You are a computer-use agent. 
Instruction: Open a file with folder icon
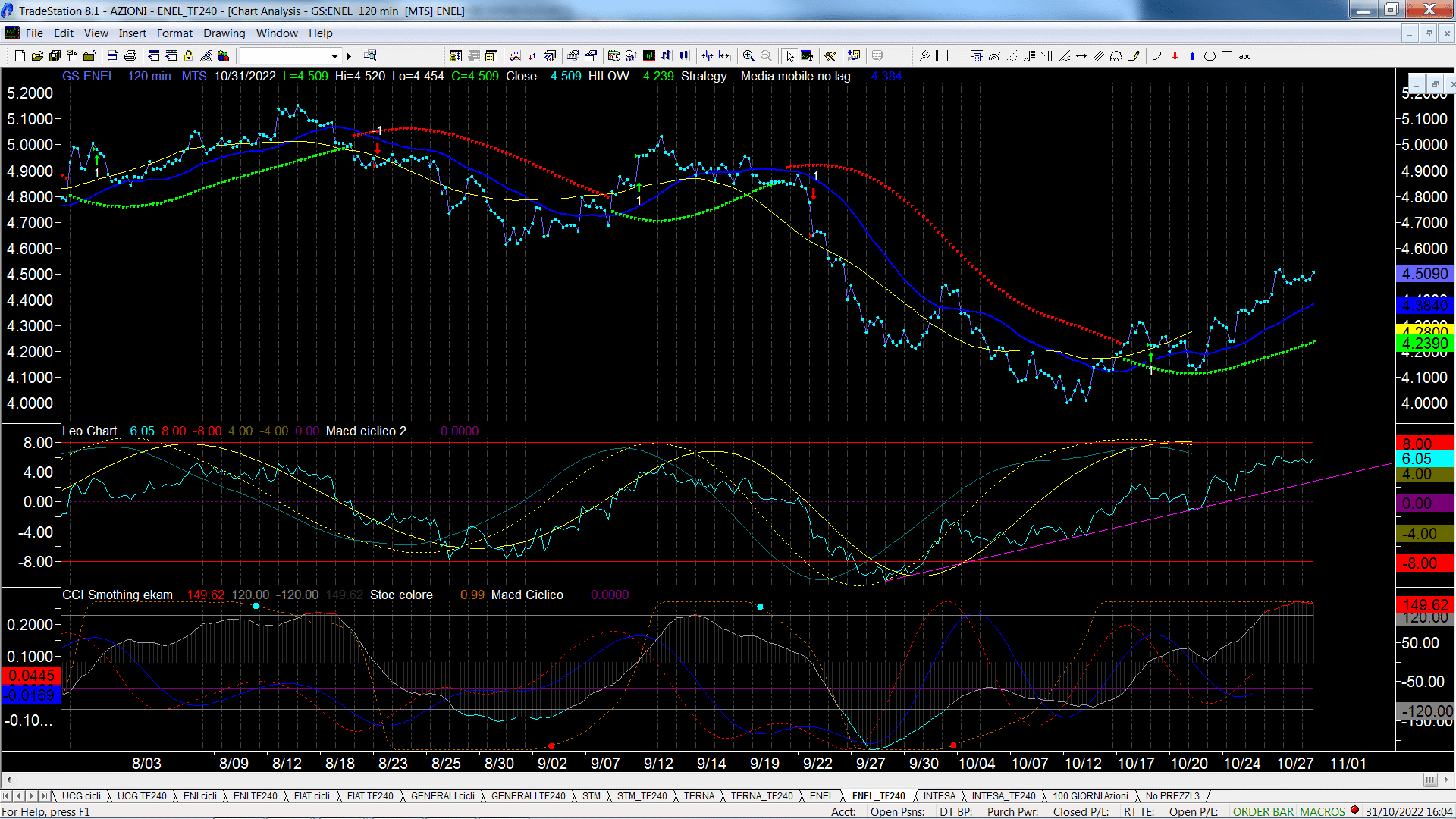tap(37, 56)
